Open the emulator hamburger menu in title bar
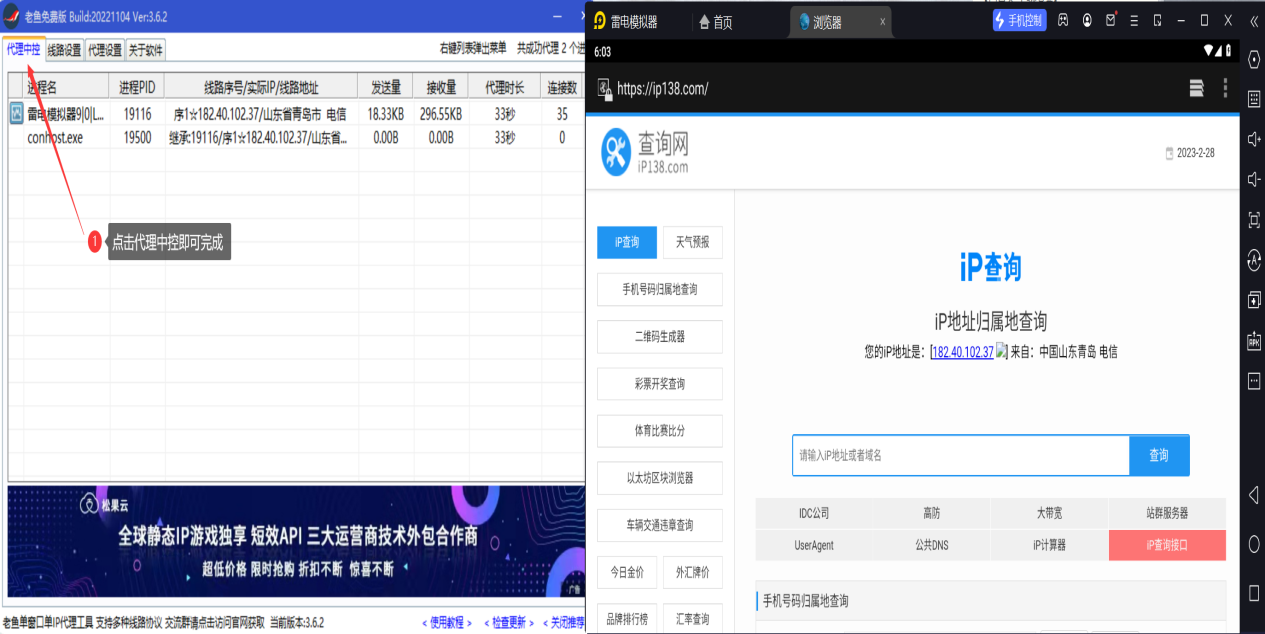Image resolution: width=1265 pixels, height=634 pixels. coord(1134,21)
